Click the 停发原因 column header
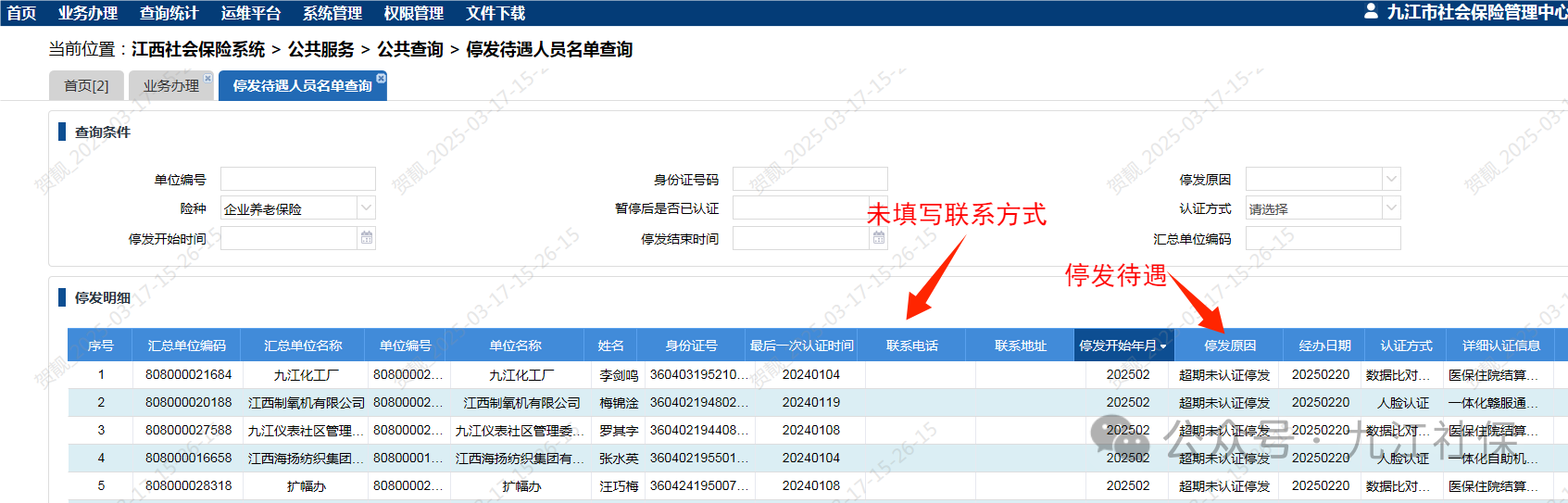The width and height of the screenshot is (1568, 503). click(1229, 346)
